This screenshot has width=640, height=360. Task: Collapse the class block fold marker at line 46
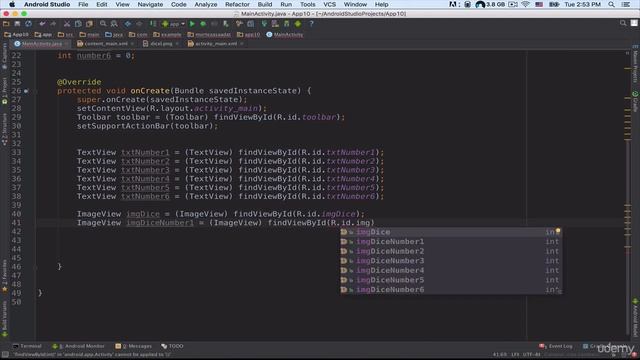tap(36, 267)
